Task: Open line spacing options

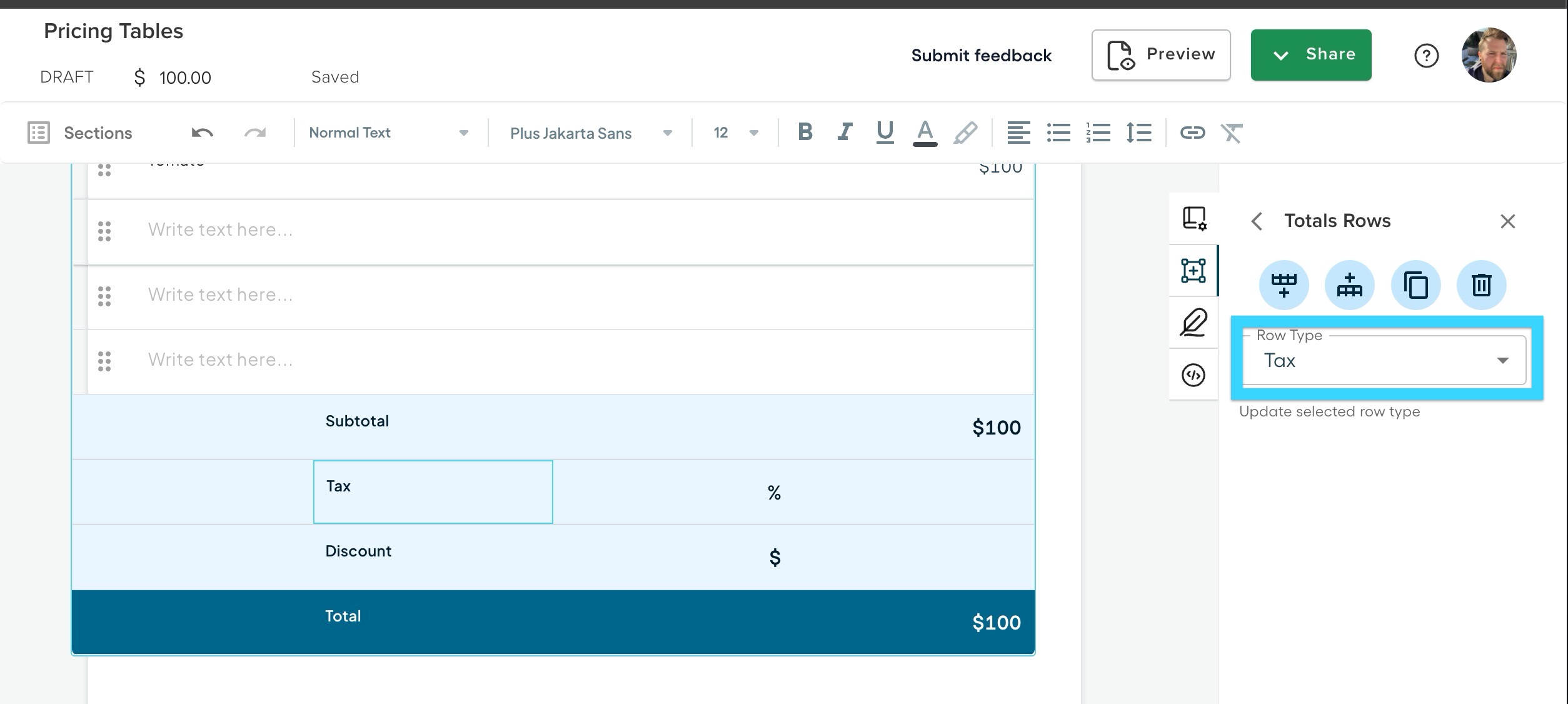Action: (x=1138, y=133)
